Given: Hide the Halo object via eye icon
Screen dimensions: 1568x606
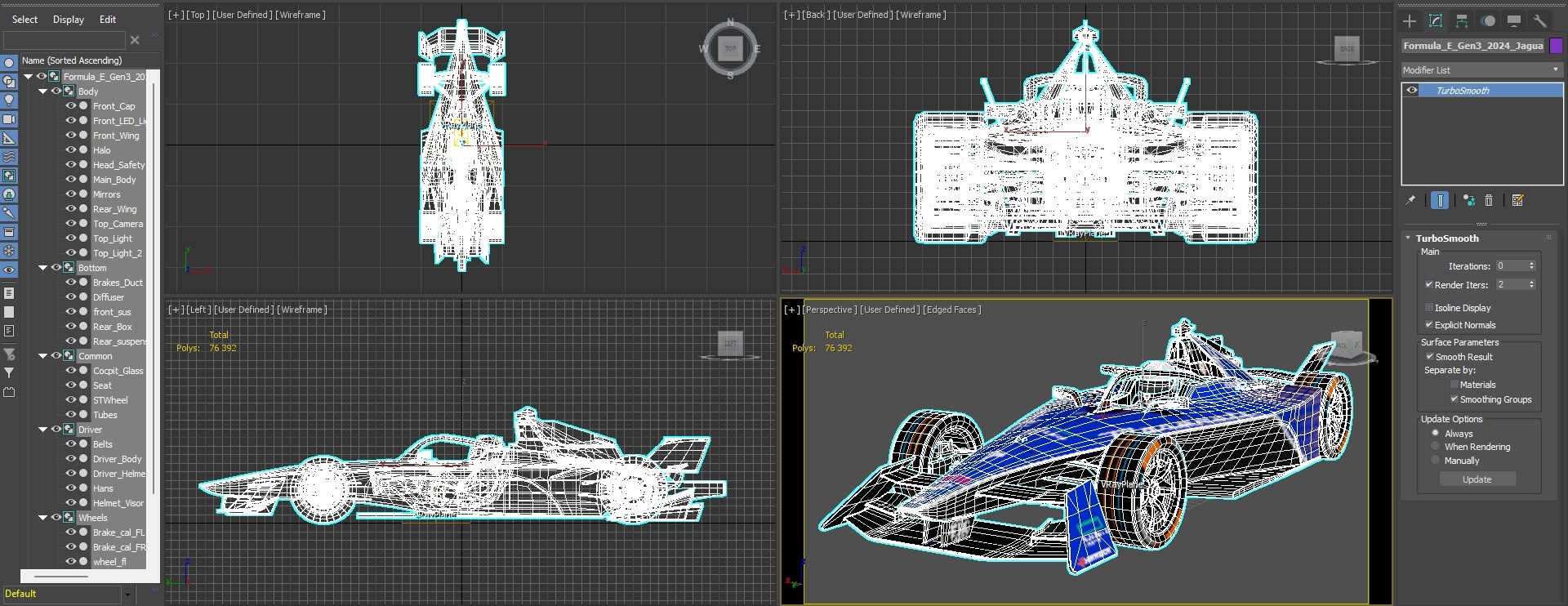Looking at the screenshot, I should point(71,149).
